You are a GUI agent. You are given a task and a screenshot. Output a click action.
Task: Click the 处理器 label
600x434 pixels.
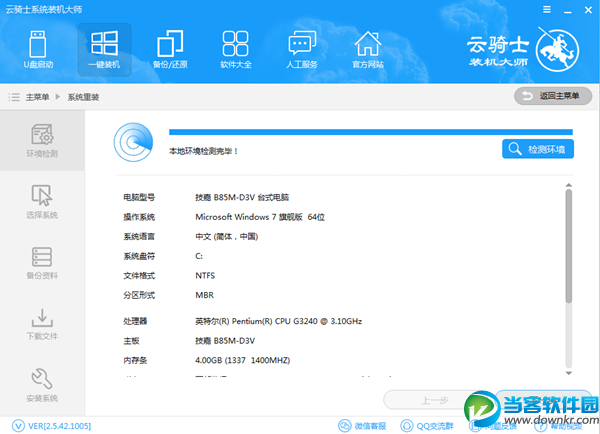[x=135, y=321]
